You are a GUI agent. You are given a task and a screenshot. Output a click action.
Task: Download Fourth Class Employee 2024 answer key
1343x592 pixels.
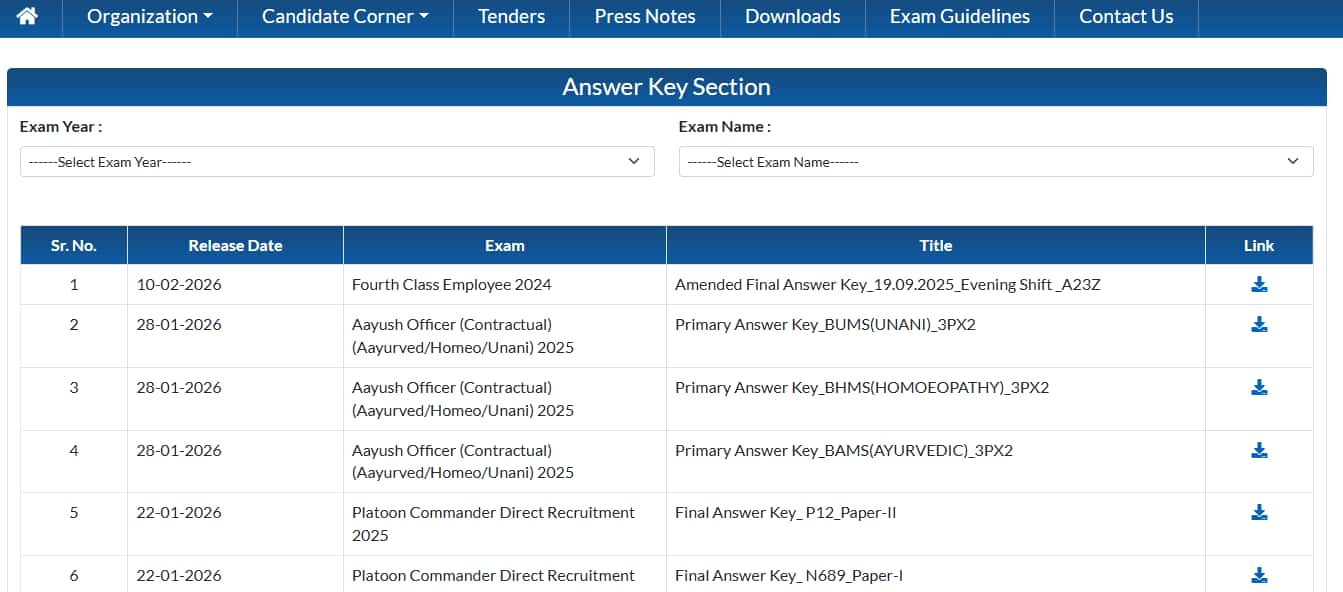tap(1259, 285)
